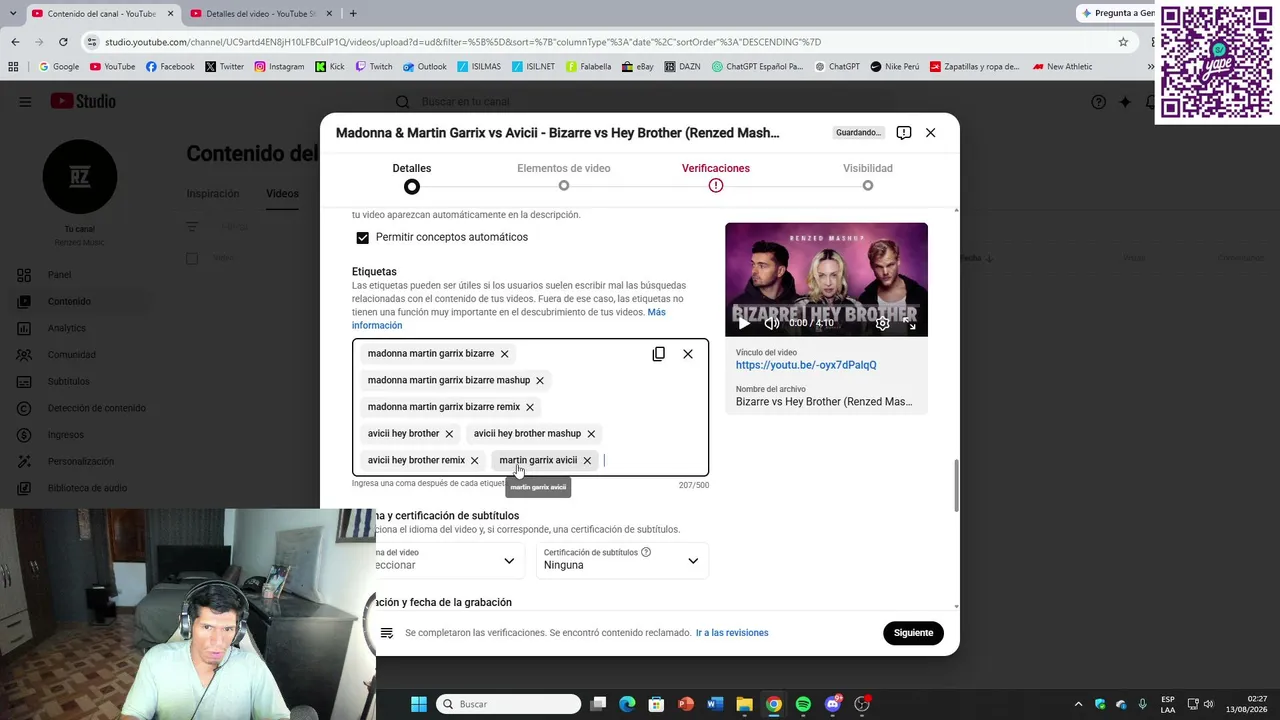Viewport: 1280px width, 720px height.
Task: Bookmark this page with the star icon
Action: (1123, 42)
